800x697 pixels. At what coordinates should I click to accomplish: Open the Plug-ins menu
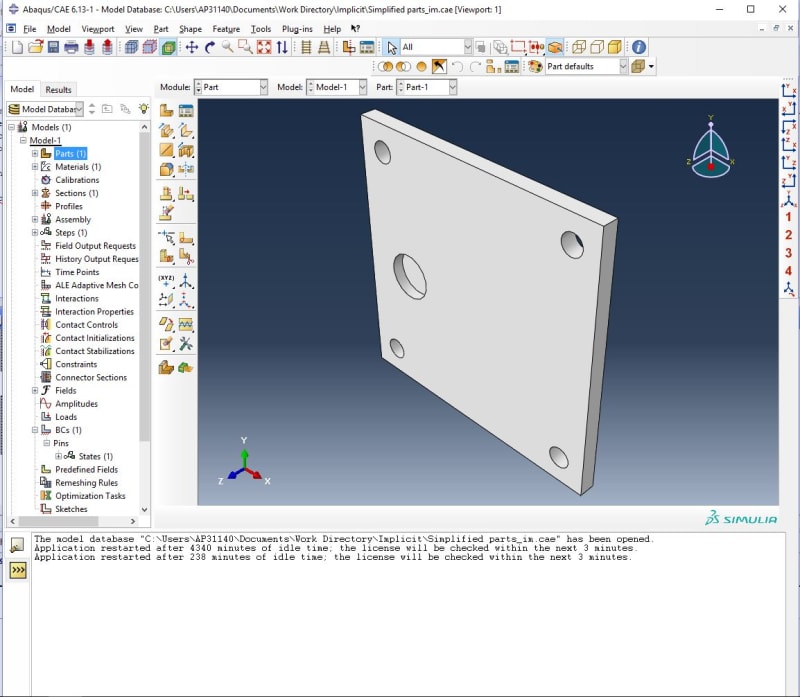click(297, 29)
